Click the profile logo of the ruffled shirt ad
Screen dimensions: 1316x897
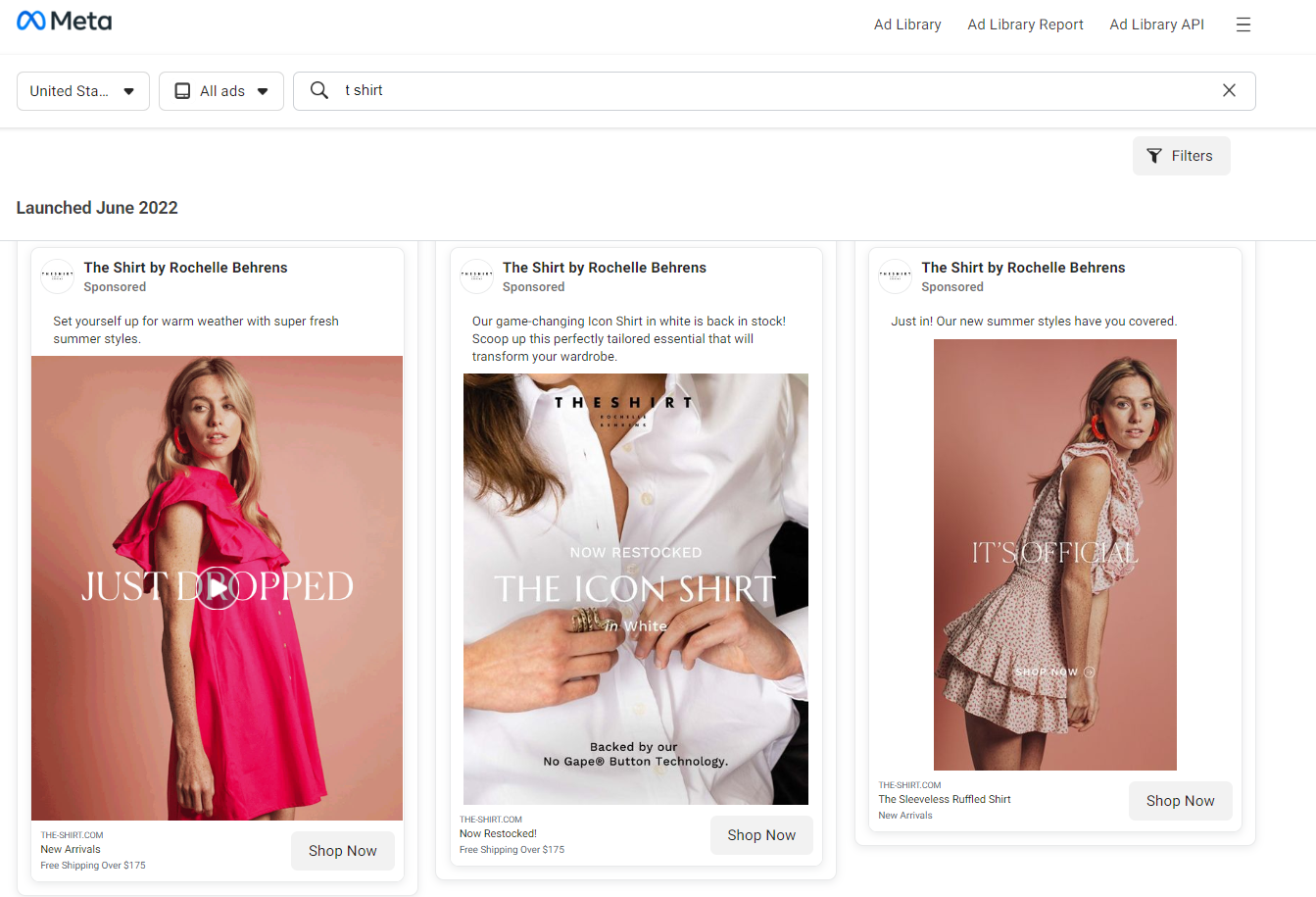[896, 276]
